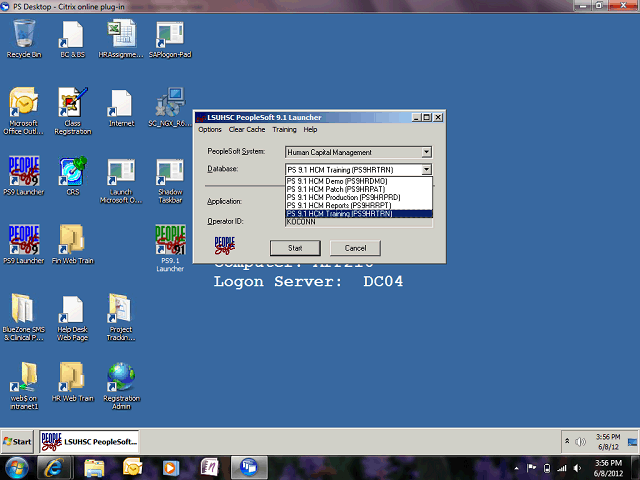Screen dimensions: 640x480
Task: Click the volume speaker icon in host tray
Action: coord(577,468)
